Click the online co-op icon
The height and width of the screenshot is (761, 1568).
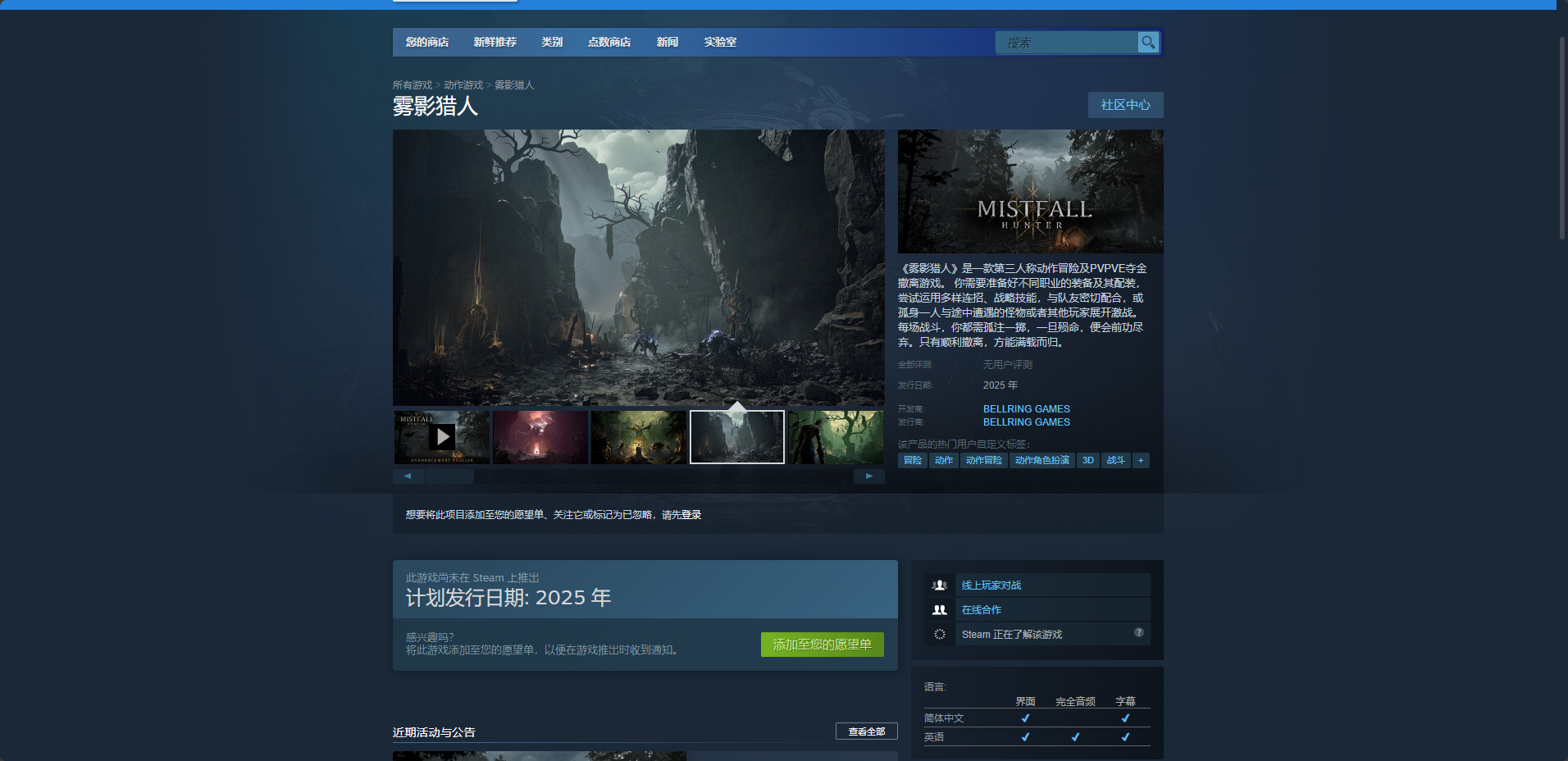[940, 609]
